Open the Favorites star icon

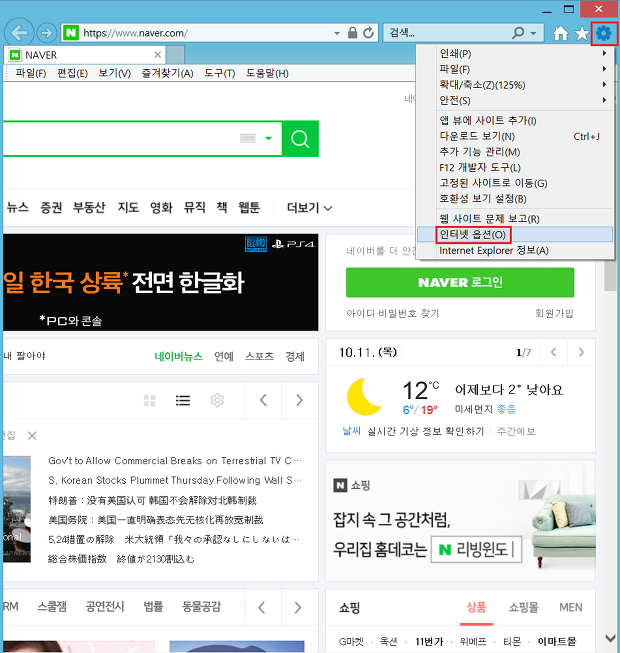click(x=582, y=33)
